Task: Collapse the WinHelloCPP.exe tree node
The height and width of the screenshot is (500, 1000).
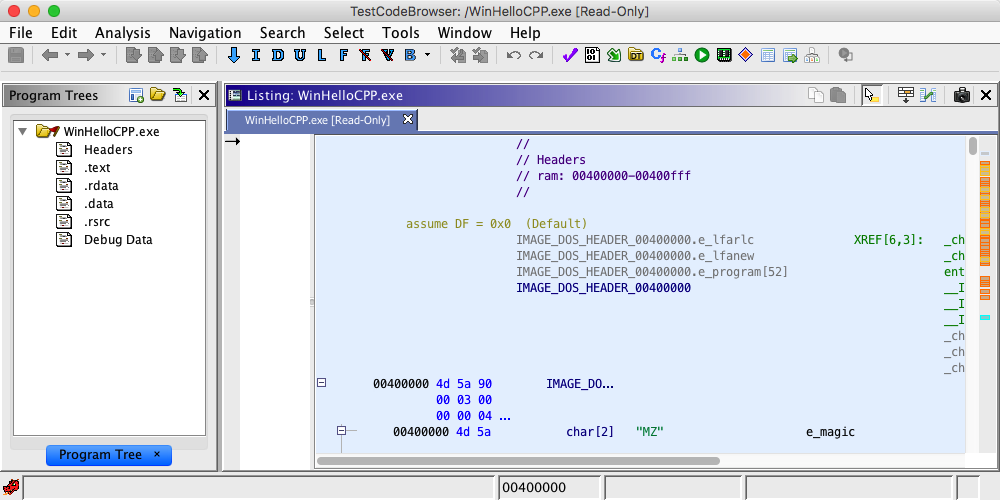Action: 22,131
